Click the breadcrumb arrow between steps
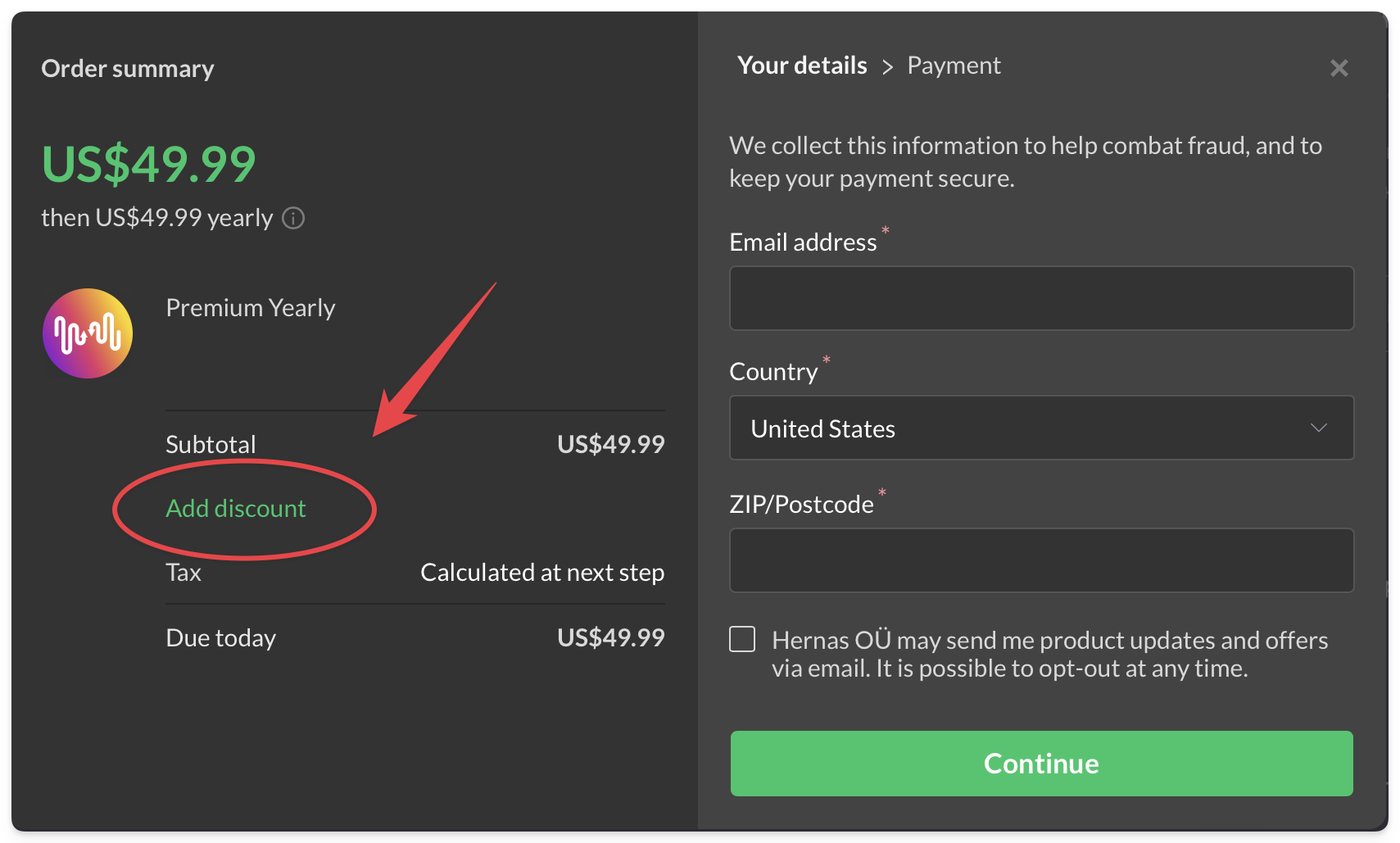The height and width of the screenshot is (843, 1400). point(887,67)
